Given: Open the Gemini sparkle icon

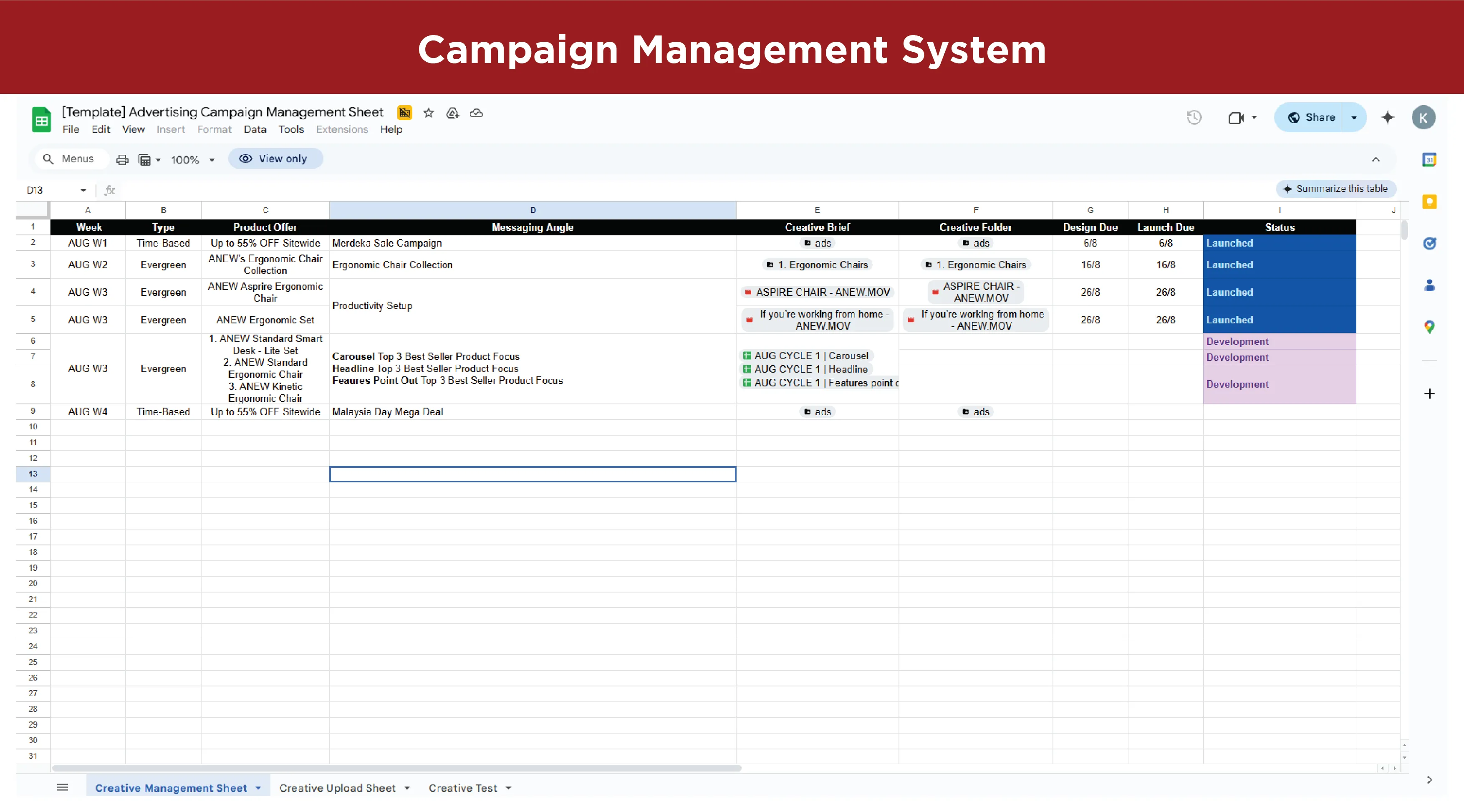Looking at the screenshot, I should pos(1387,118).
